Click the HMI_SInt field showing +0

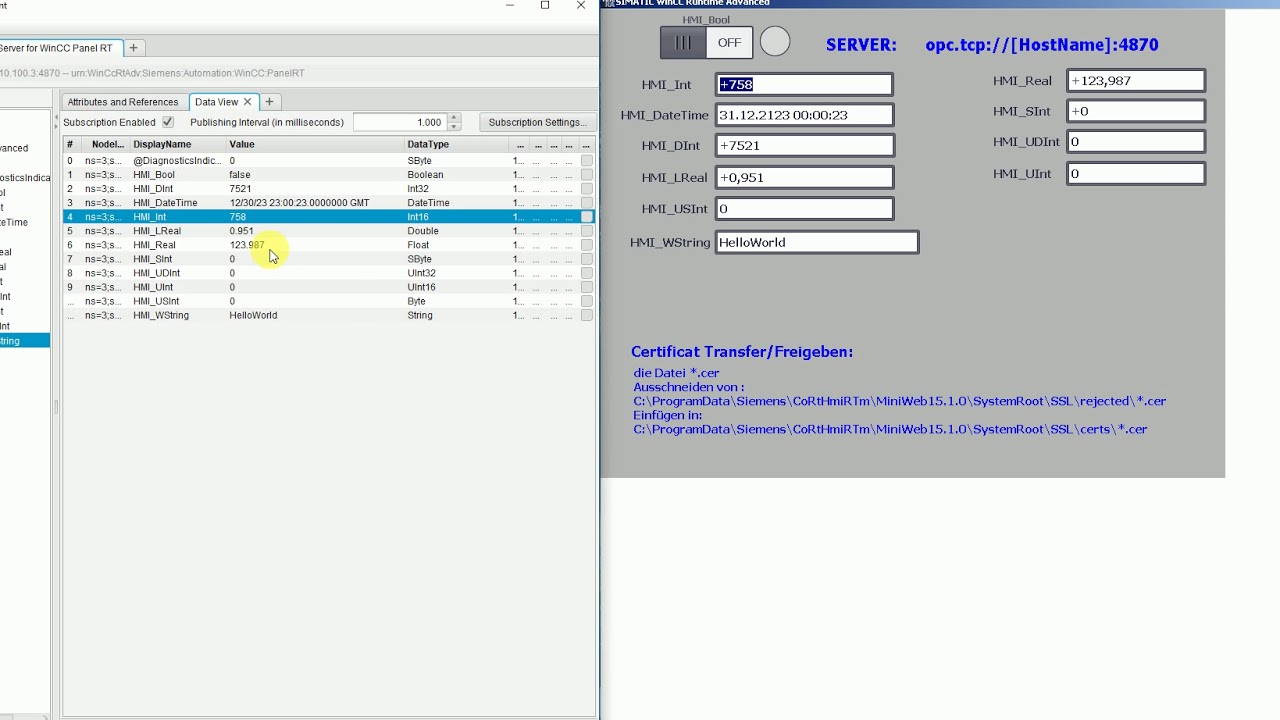tap(1136, 111)
